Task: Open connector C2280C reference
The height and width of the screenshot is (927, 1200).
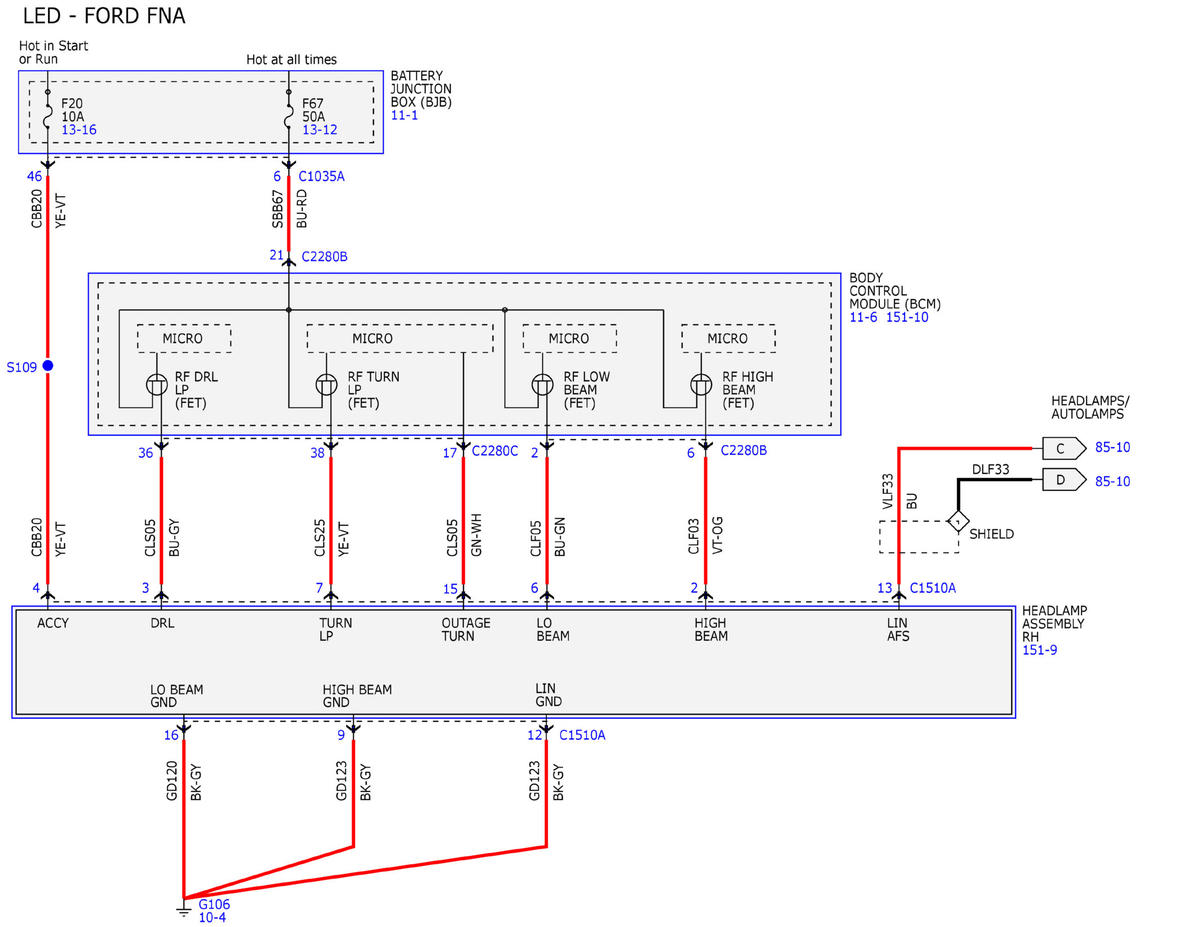Action: (495, 451)
